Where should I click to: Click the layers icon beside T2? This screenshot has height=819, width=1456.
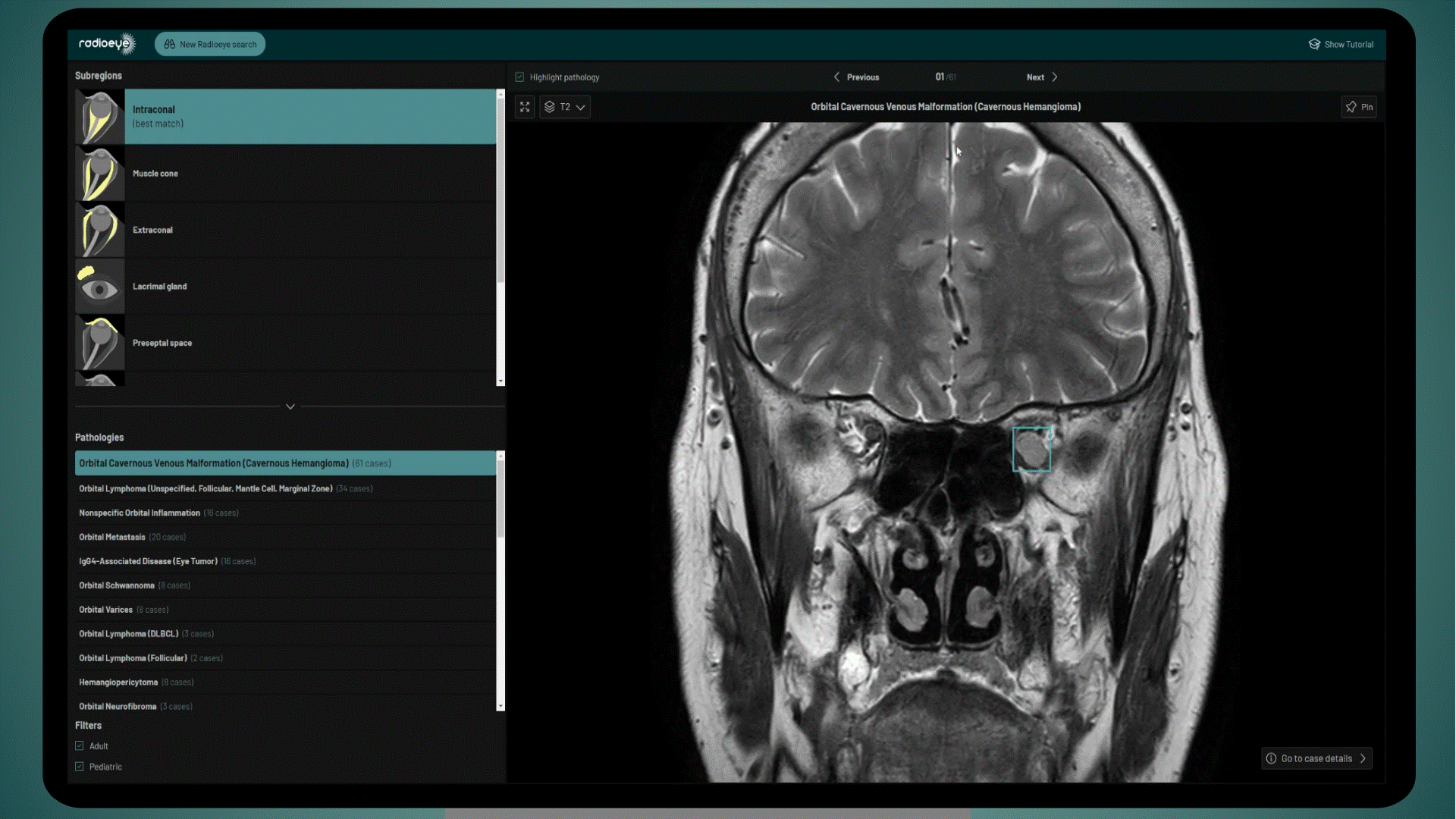click(x=550, y=107)
